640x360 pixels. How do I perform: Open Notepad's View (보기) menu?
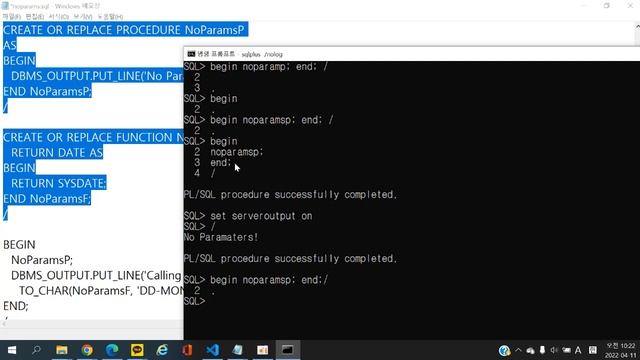(x=83, y=16)
